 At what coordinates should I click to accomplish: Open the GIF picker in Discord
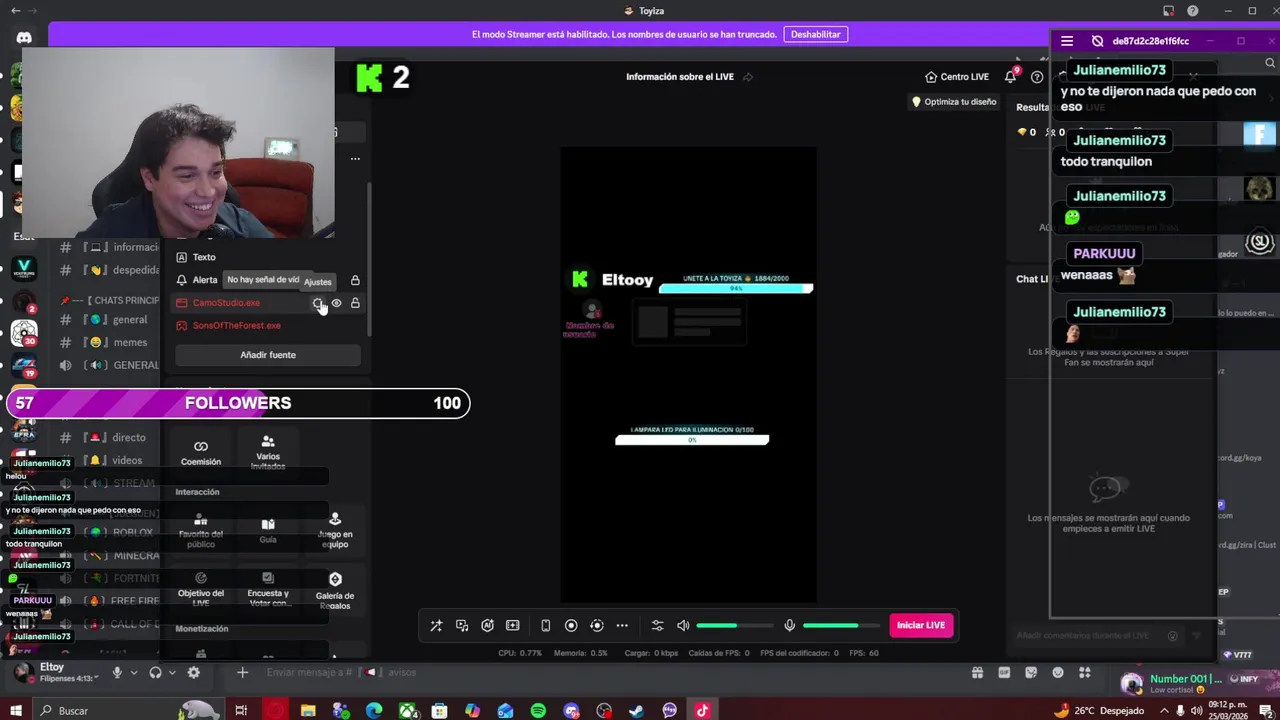click(1004, 673)
